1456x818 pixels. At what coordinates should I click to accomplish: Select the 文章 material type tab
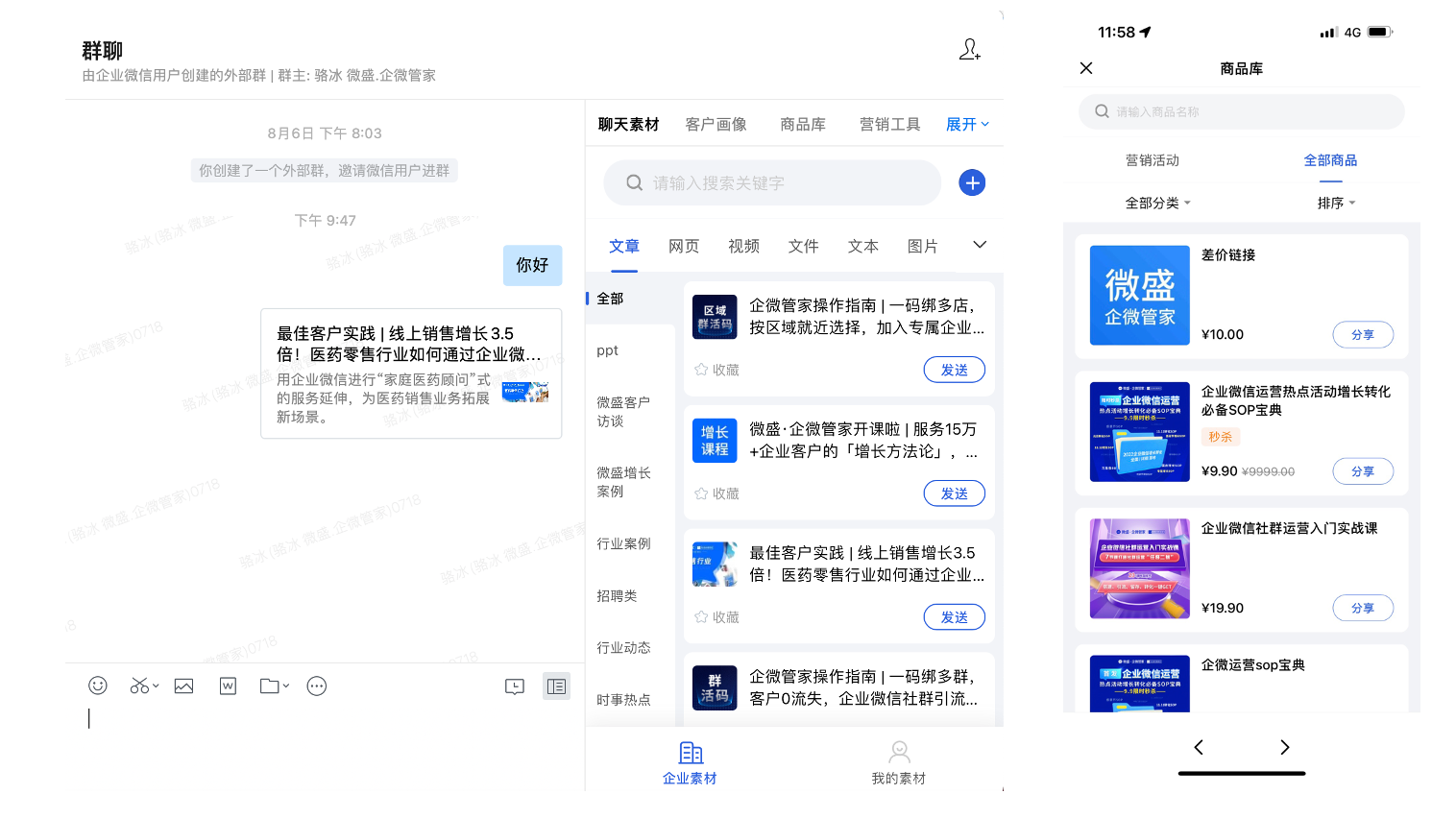coord(624,246)
